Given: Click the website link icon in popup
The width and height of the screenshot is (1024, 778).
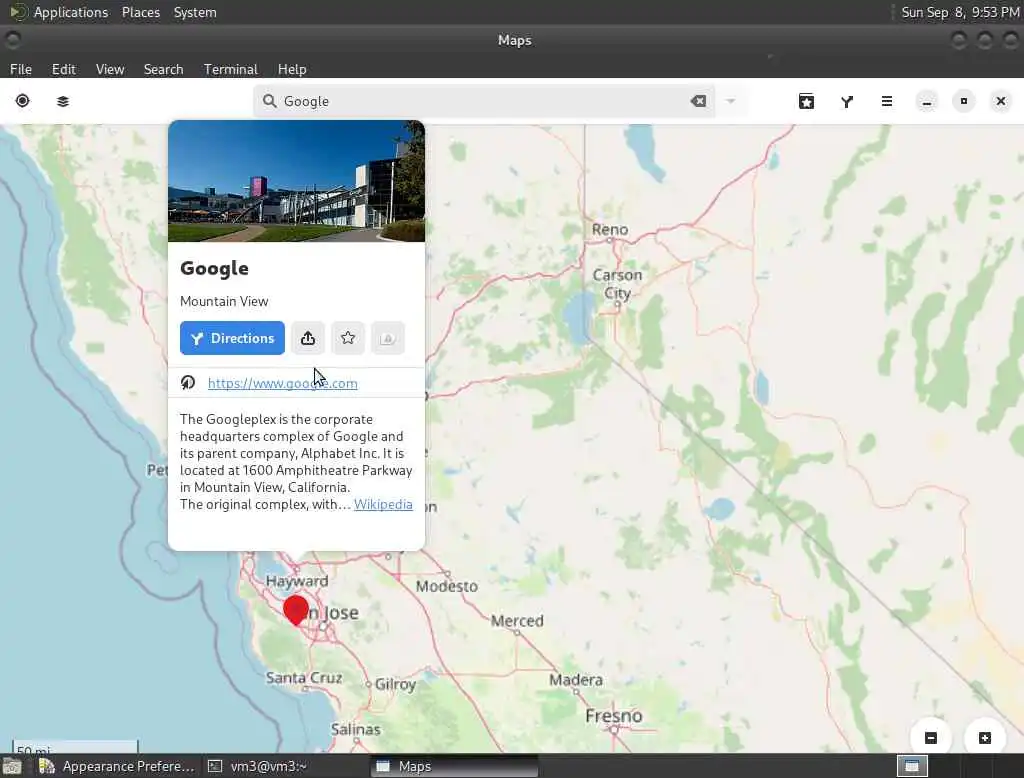Looking at the screenshot, I should pyautogui.click(x=188, y=383).
